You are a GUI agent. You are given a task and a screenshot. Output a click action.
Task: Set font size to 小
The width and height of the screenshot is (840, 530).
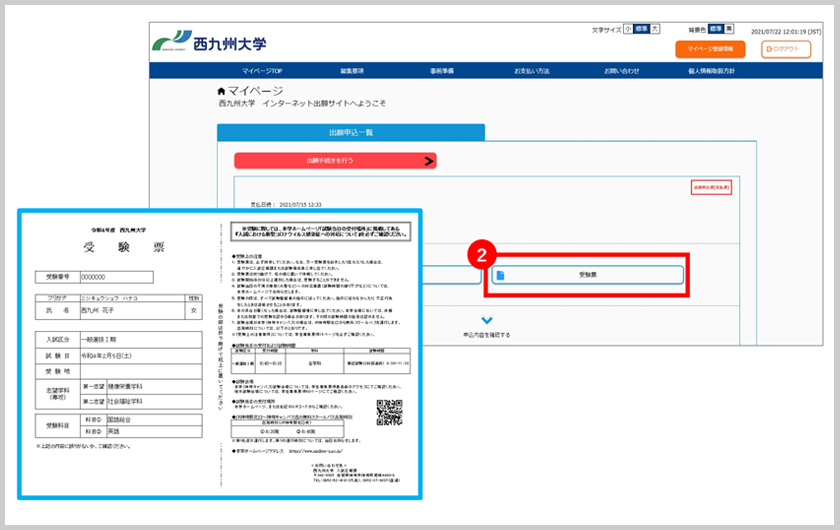pos(628,29)
